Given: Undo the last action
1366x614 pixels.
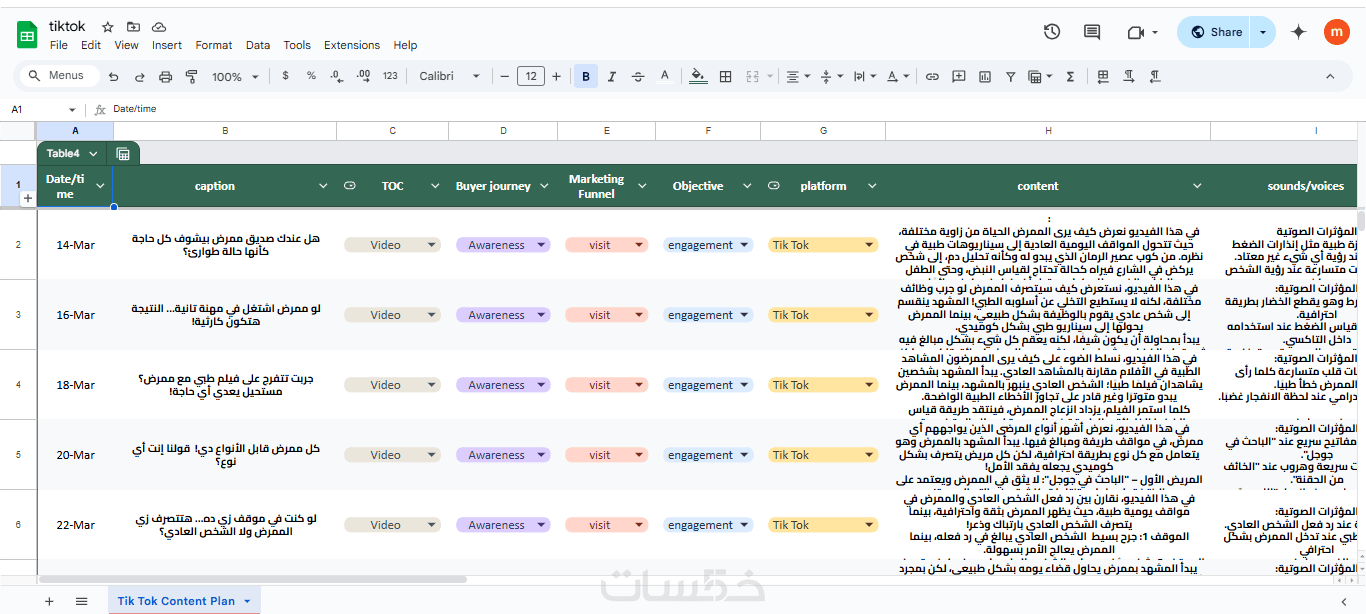Looking at the screenshot, I should coord(113,76).
